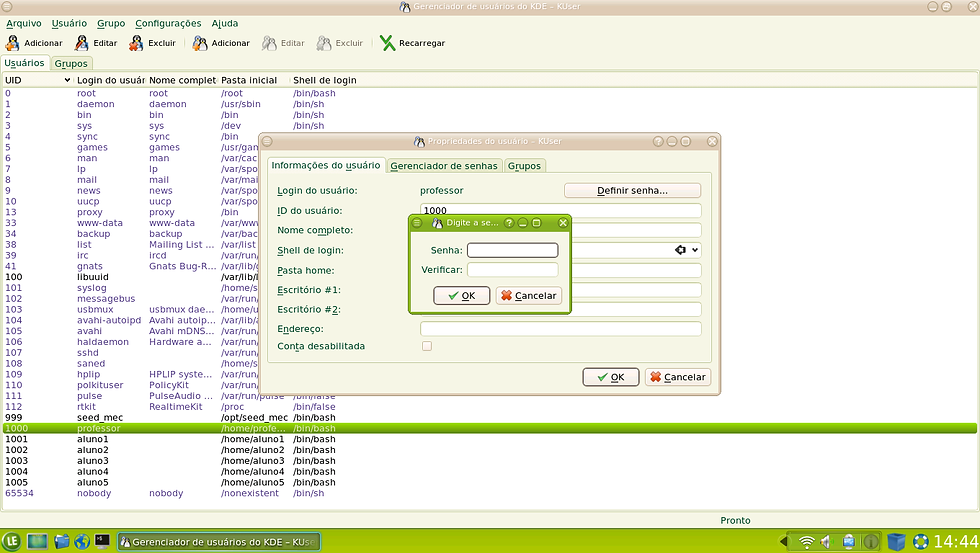Click help button on Propriedades do usuário title bar
Screen dimensions: 980x553
coord(658,141)
